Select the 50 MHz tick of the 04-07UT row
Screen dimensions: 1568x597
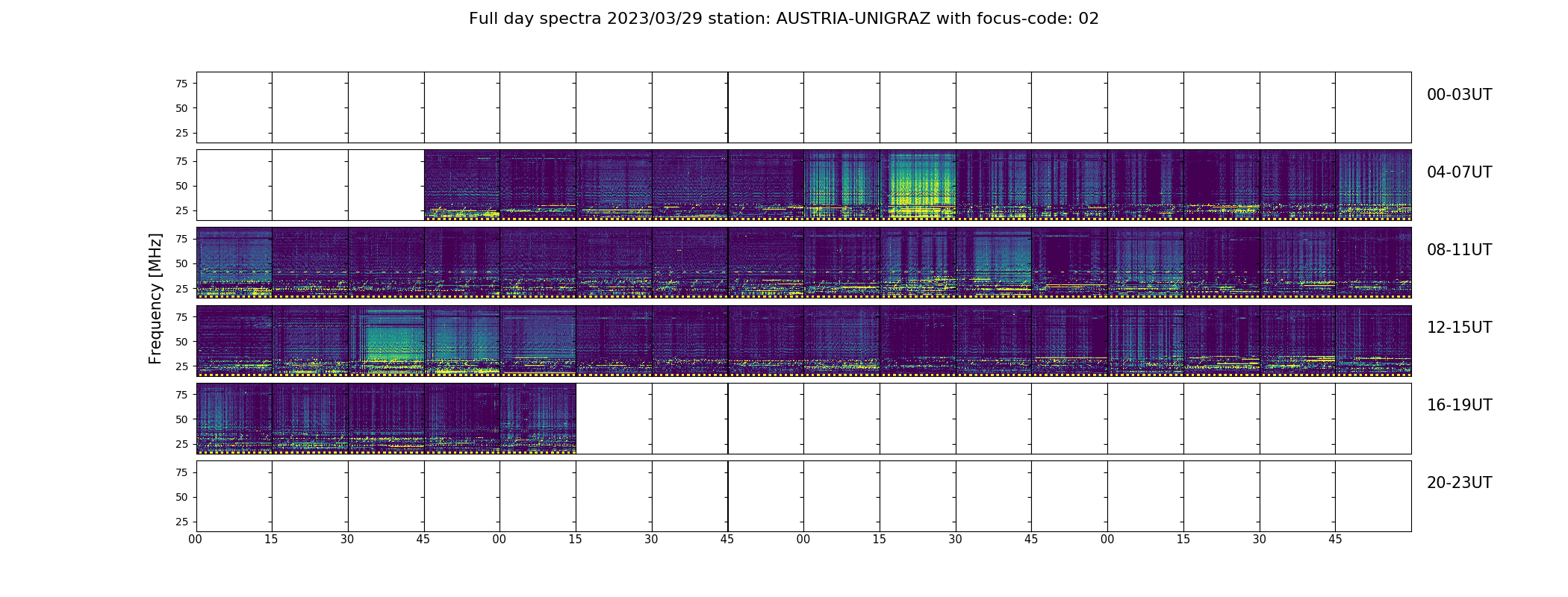(x=181, y=186)
